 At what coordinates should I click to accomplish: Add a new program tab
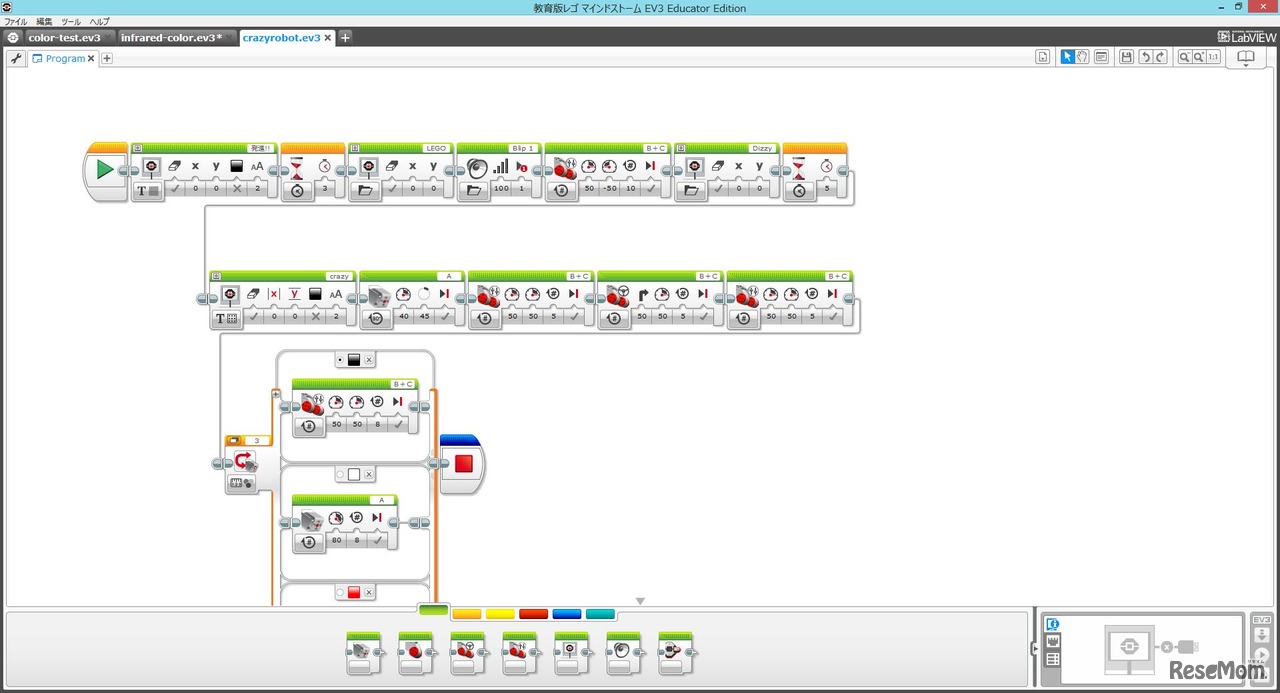tap(107, 58)
